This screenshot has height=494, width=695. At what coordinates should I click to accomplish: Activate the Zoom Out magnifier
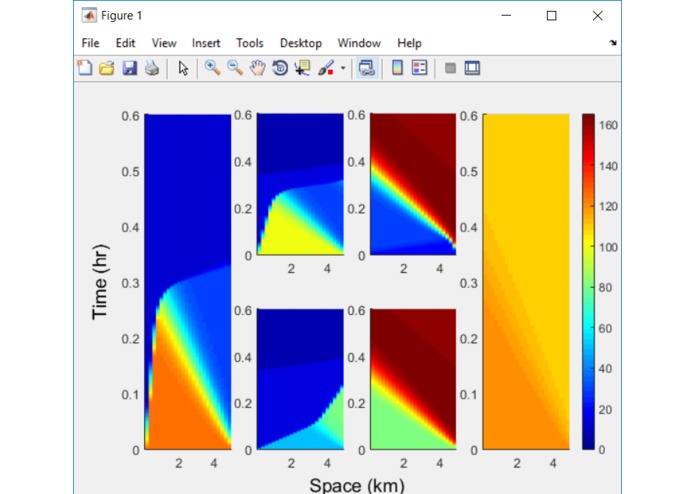point(235,68)
